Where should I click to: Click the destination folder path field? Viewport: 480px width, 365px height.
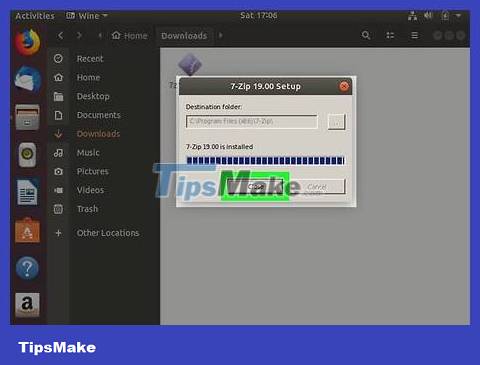click(252, 121)
